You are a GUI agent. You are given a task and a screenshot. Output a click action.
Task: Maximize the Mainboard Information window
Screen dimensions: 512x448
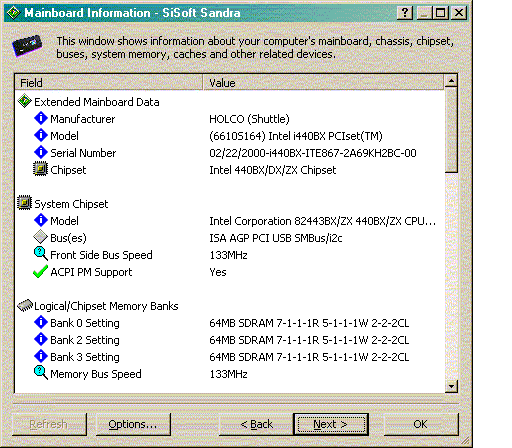(440, 13)
